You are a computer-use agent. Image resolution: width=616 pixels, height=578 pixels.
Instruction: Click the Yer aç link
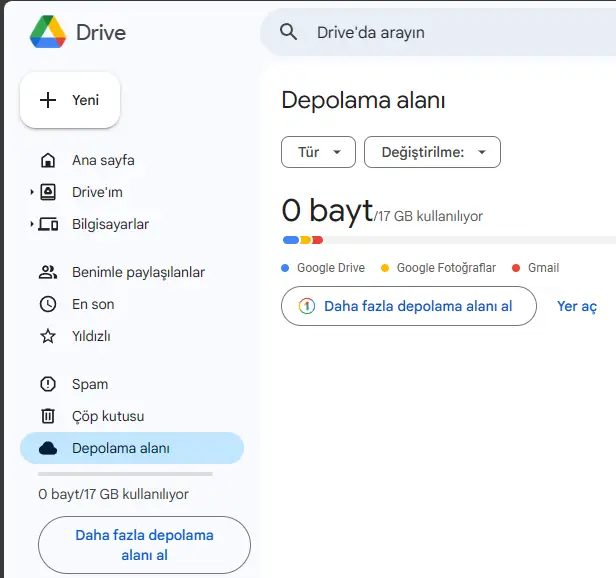tap(577, 306)
